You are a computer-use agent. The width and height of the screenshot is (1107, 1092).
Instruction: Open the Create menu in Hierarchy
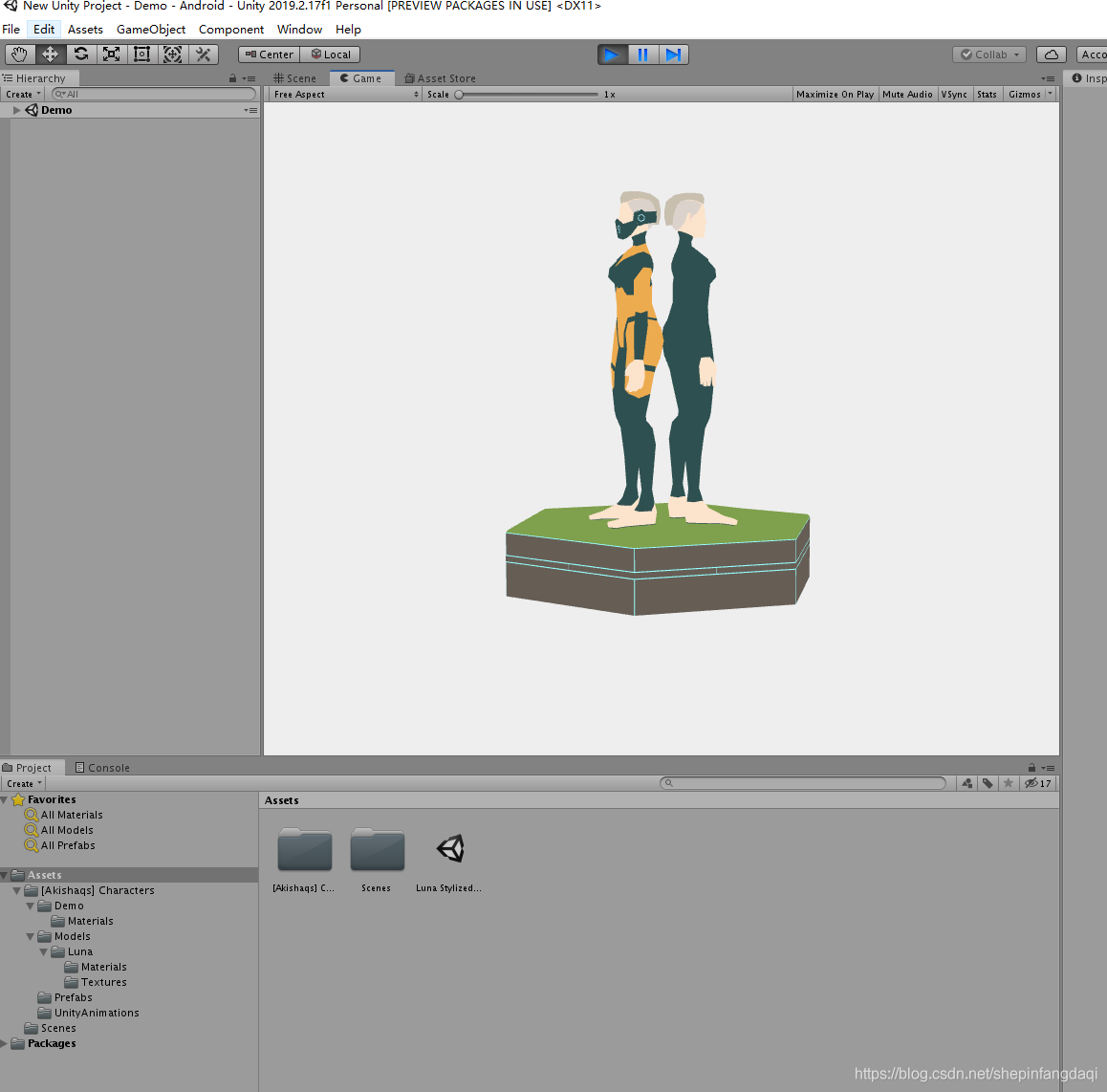click(x=21, y=94)
